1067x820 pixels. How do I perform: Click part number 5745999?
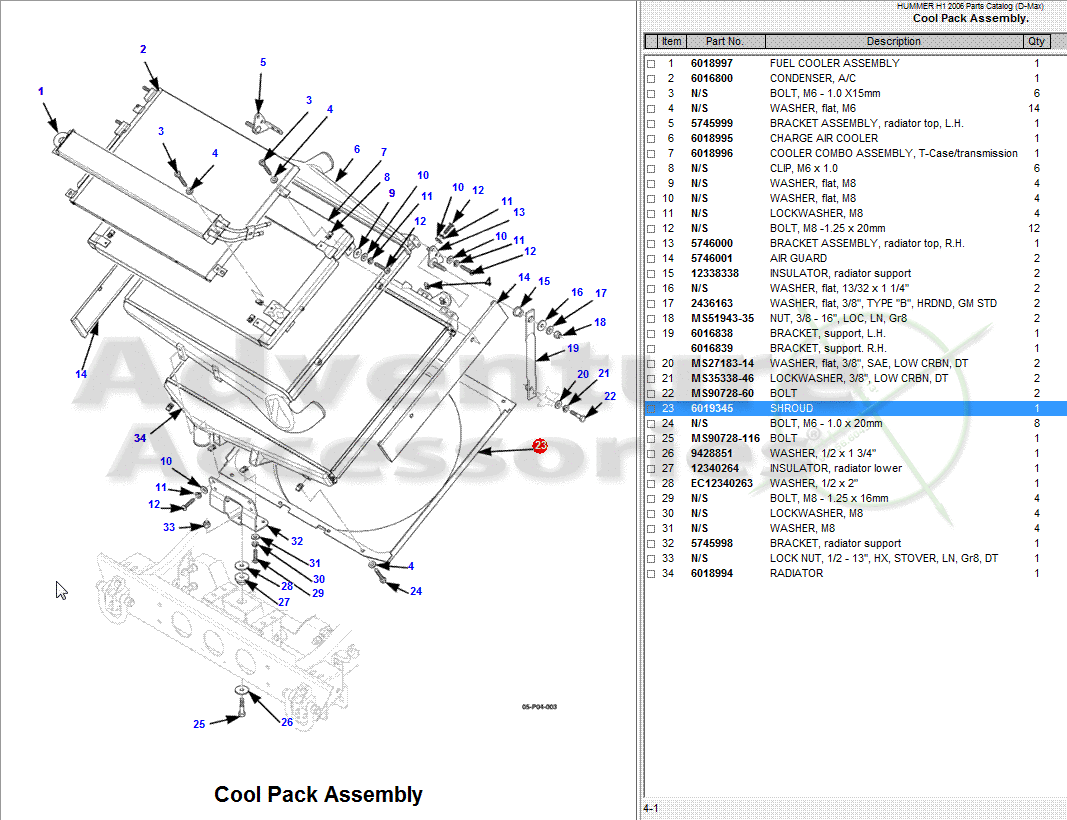pos(712,124)
